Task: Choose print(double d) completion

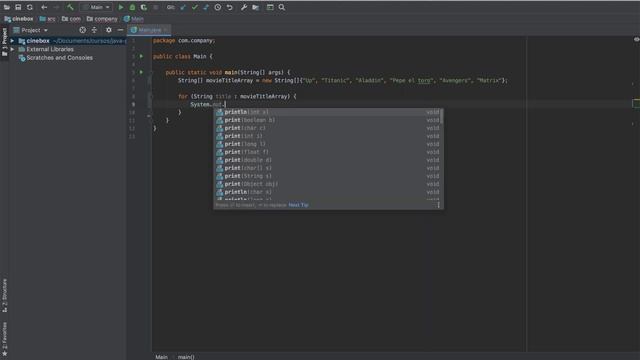Action: click(328, 160)
